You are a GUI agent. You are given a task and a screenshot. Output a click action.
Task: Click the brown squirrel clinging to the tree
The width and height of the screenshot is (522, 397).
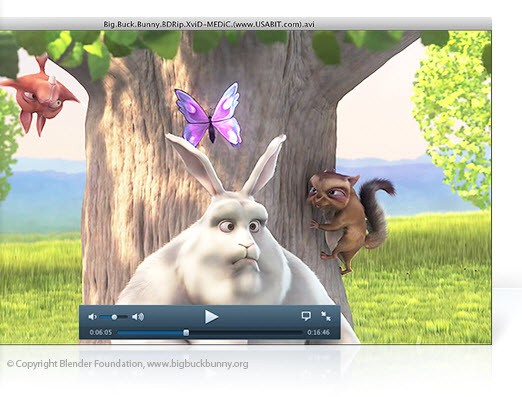[x=348, y=217]
